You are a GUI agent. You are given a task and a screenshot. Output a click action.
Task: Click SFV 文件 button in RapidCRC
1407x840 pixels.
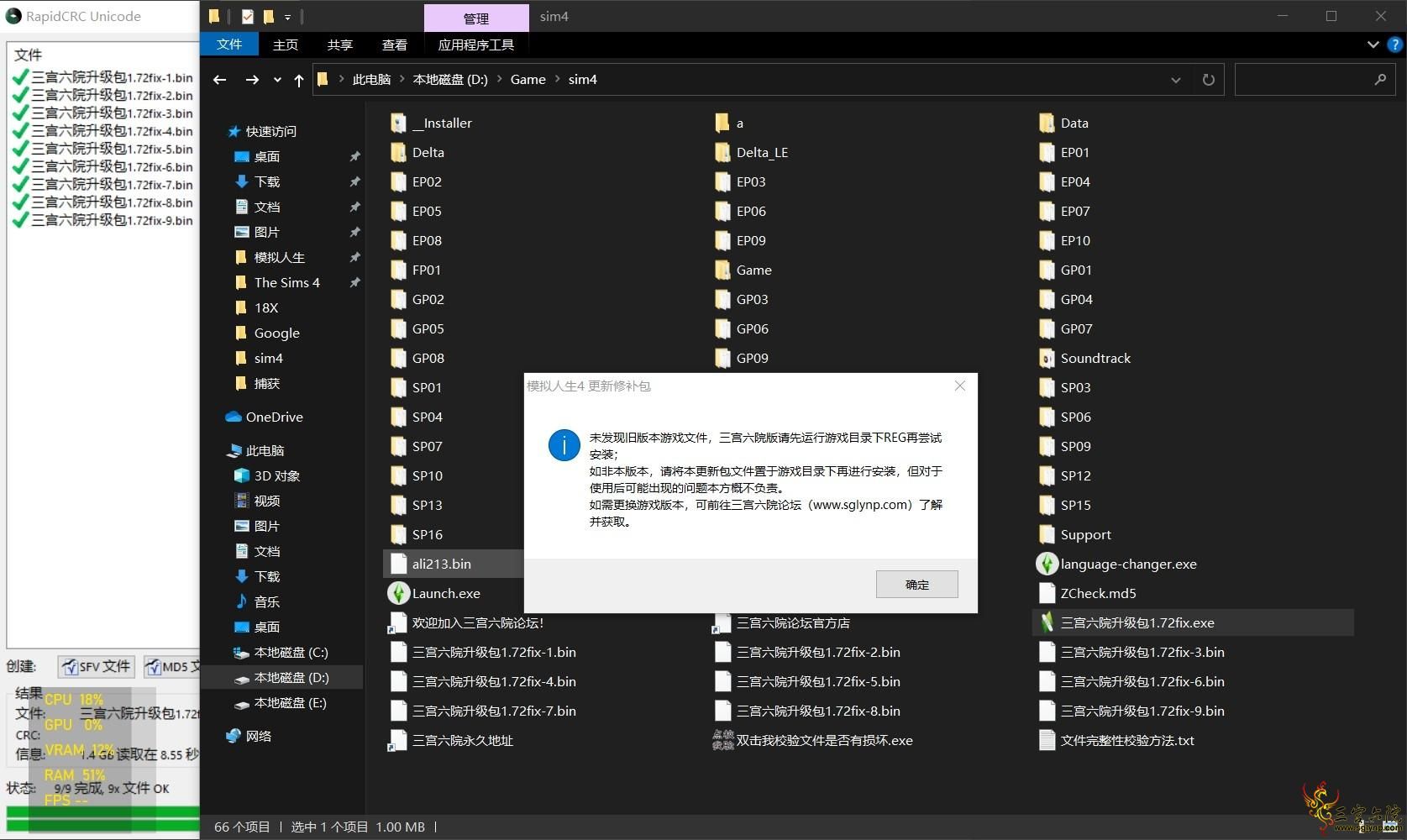(x=95, y=666)
